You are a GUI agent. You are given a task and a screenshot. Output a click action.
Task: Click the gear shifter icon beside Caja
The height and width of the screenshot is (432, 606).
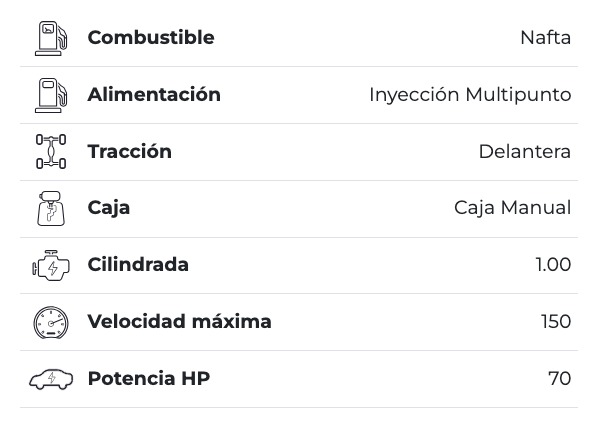(x=51, y=208)
